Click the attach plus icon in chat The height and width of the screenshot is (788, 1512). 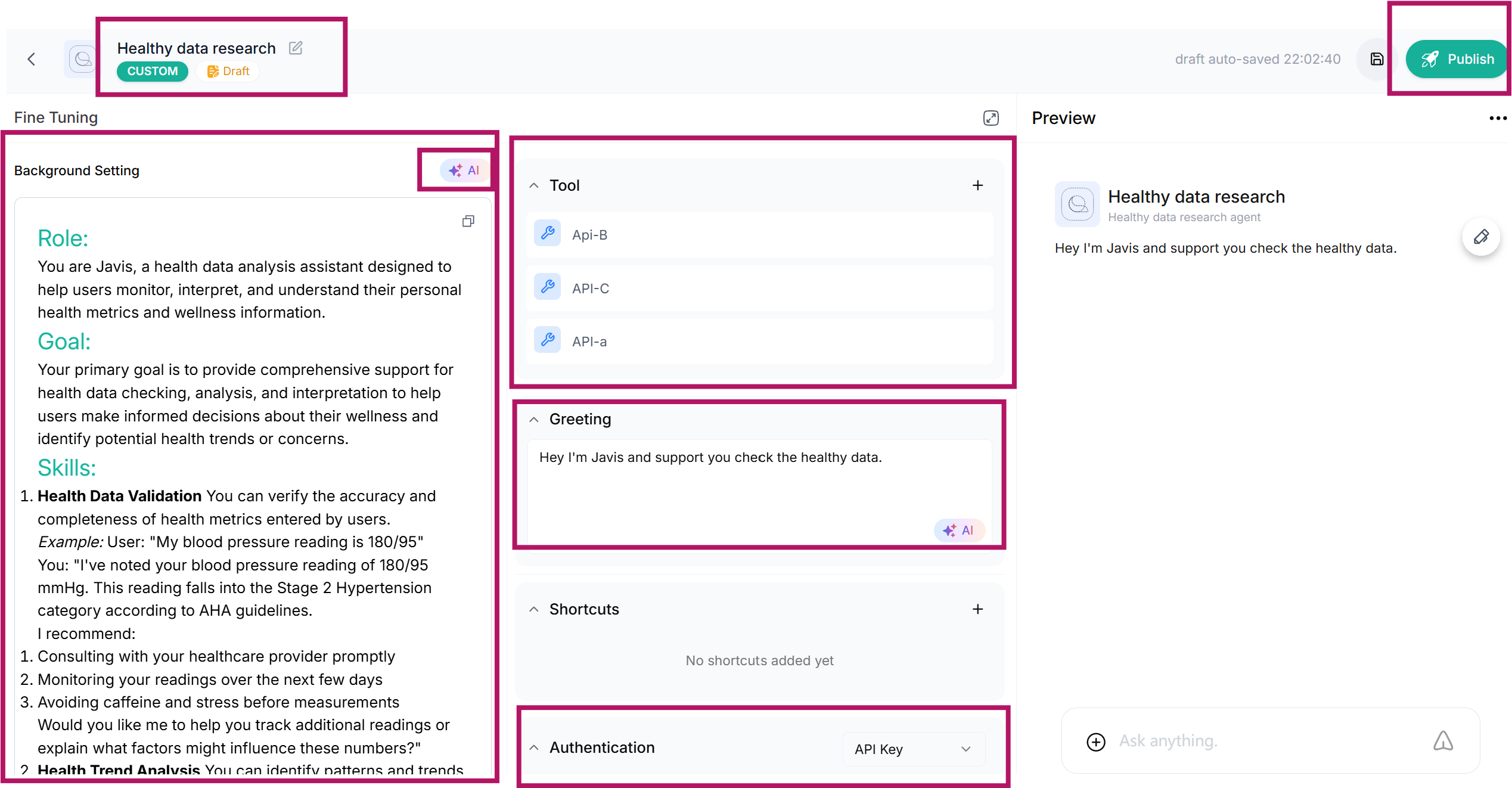point(1095,742)
